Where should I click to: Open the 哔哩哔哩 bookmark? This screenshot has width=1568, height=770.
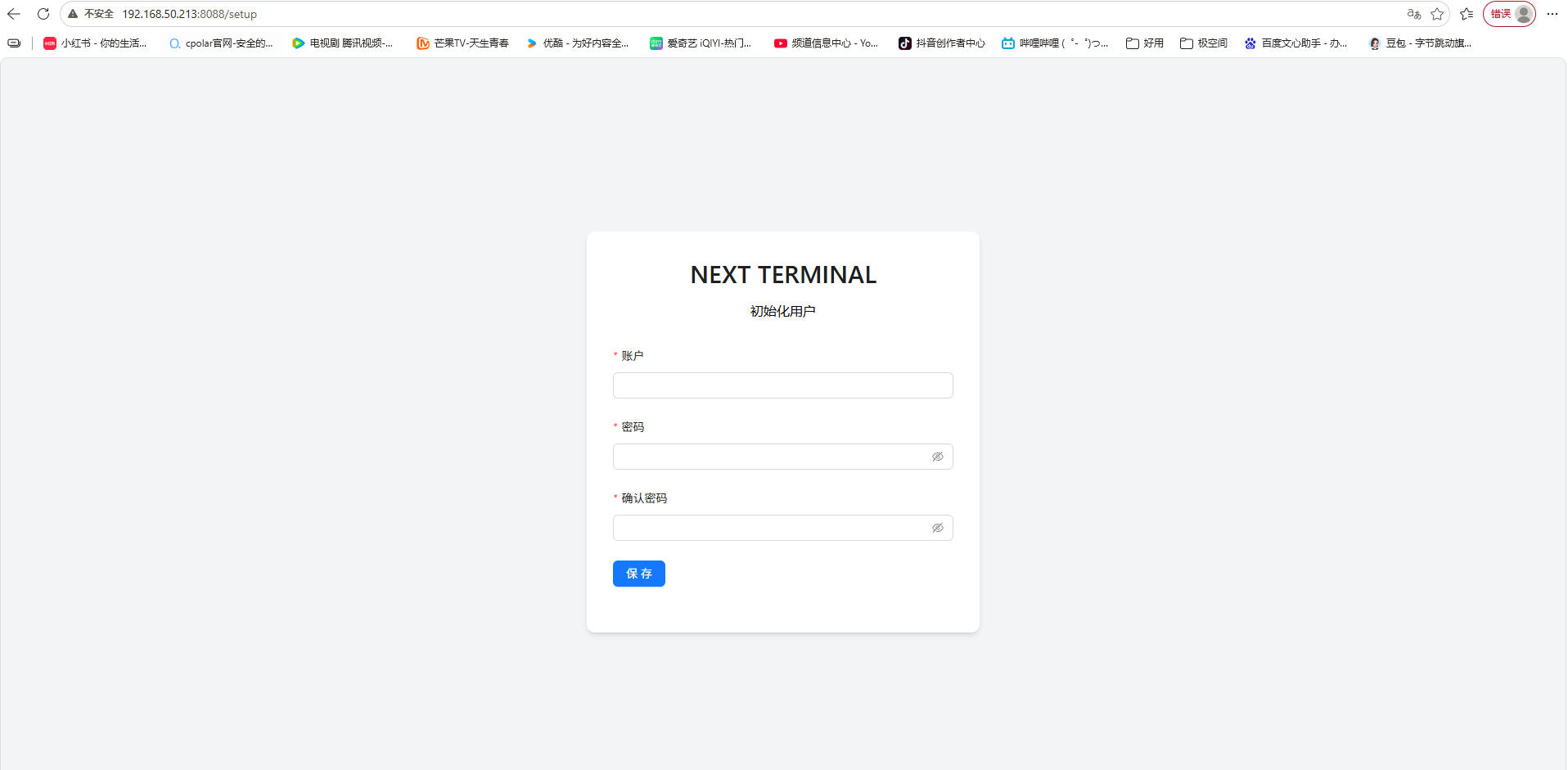tap(1055, 43)
